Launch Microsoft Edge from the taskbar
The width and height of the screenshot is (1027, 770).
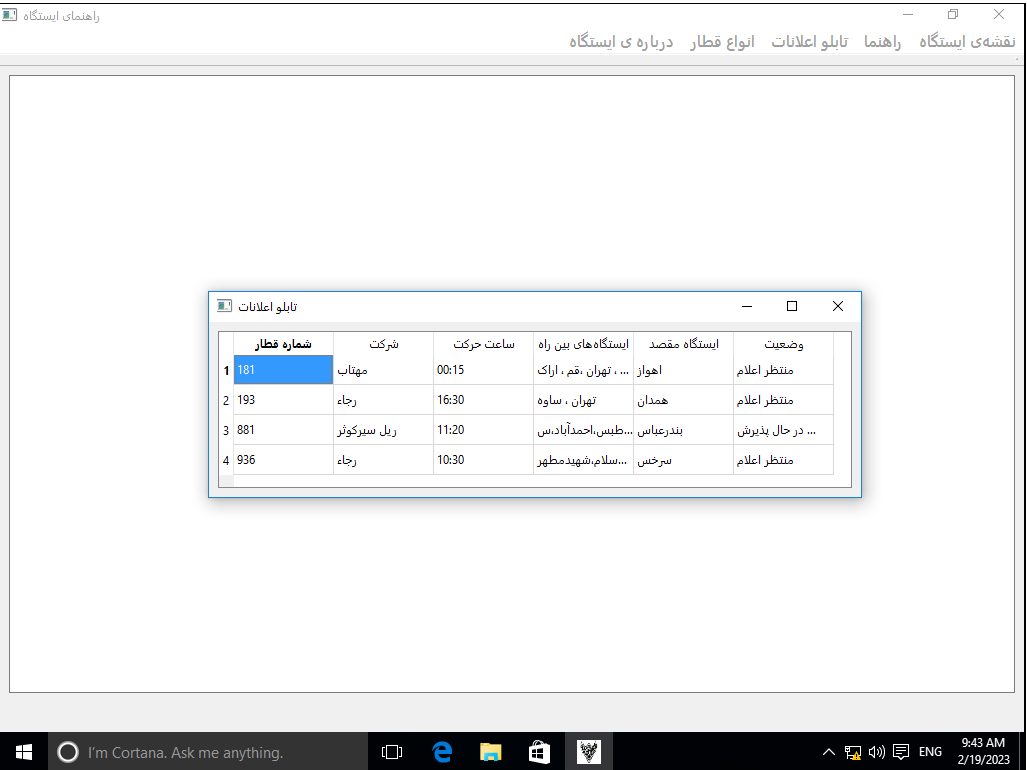tap(441, 751)
